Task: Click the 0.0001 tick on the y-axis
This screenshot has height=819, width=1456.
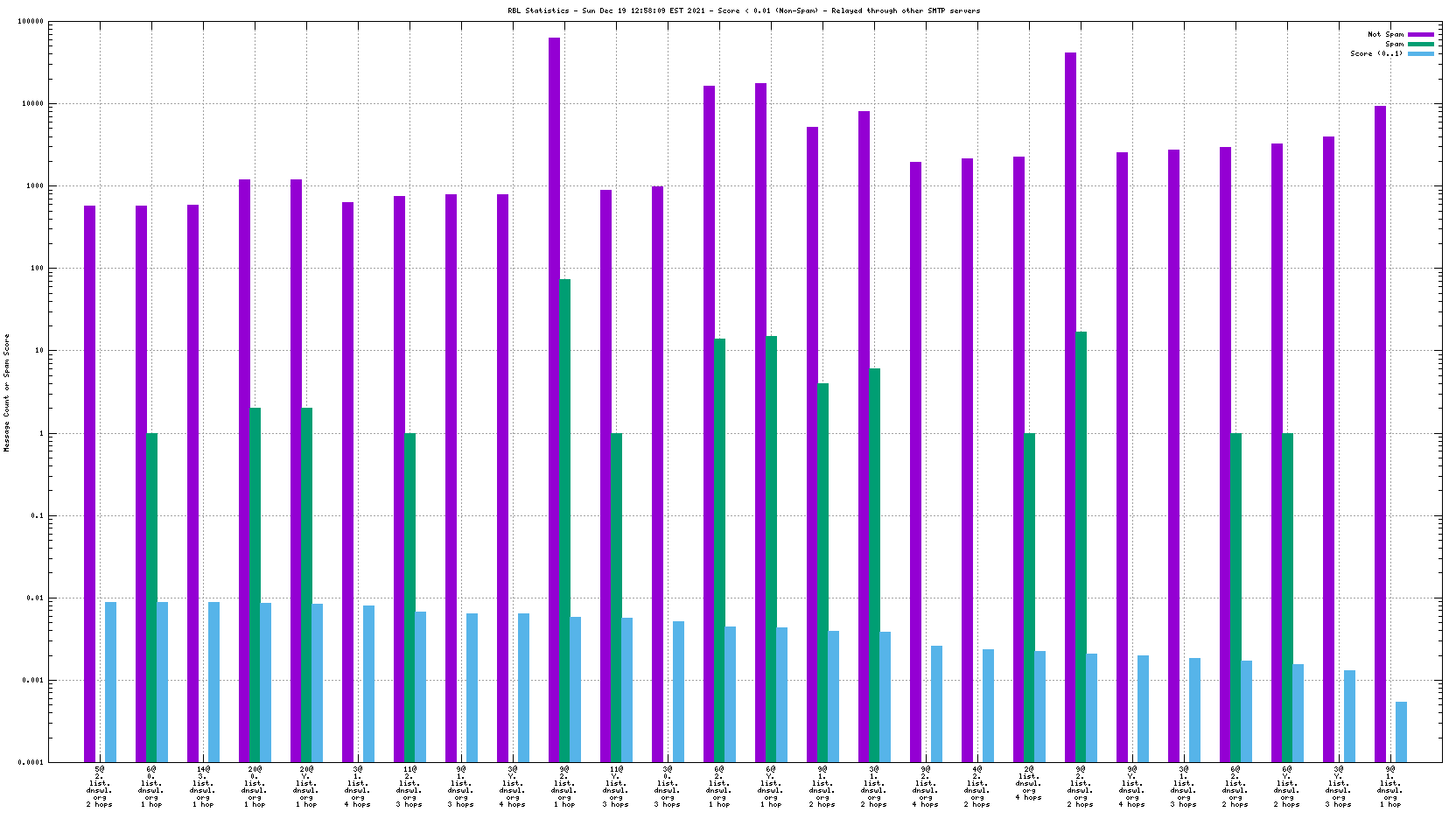Action: [32, 762]
